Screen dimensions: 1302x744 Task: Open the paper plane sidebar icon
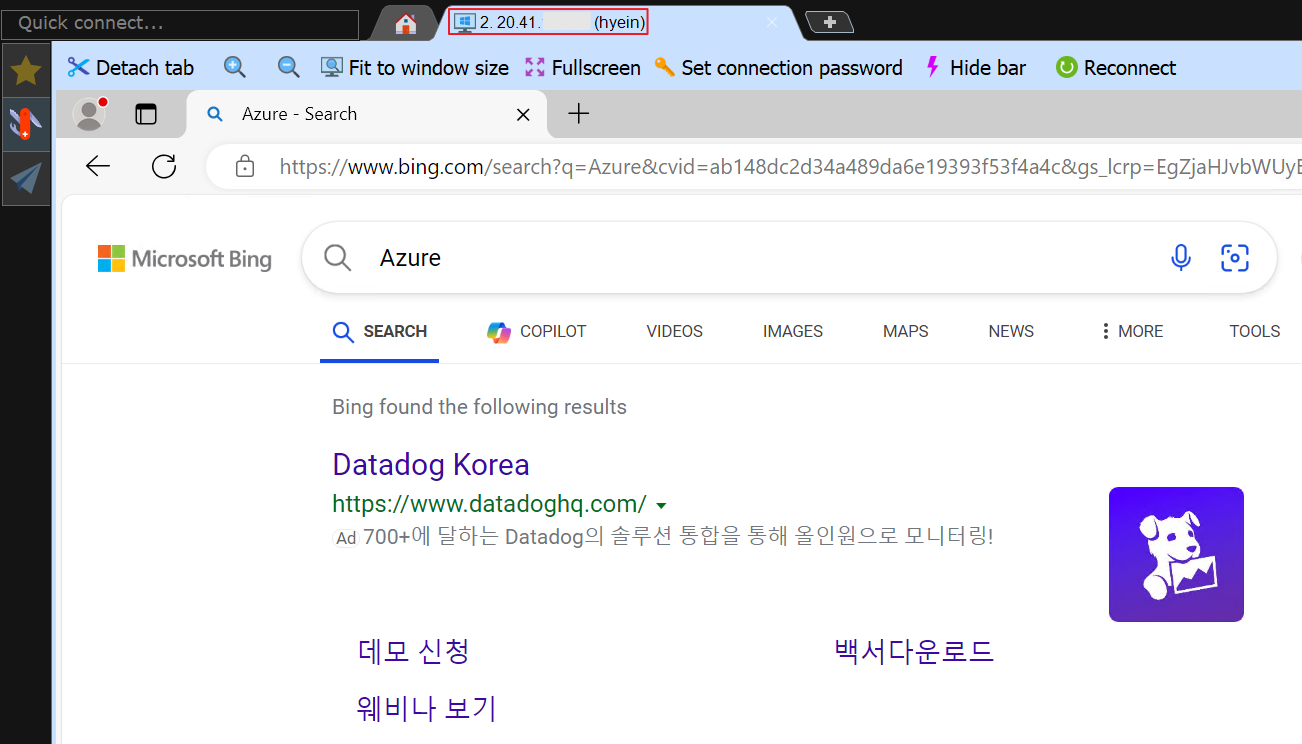26,179
